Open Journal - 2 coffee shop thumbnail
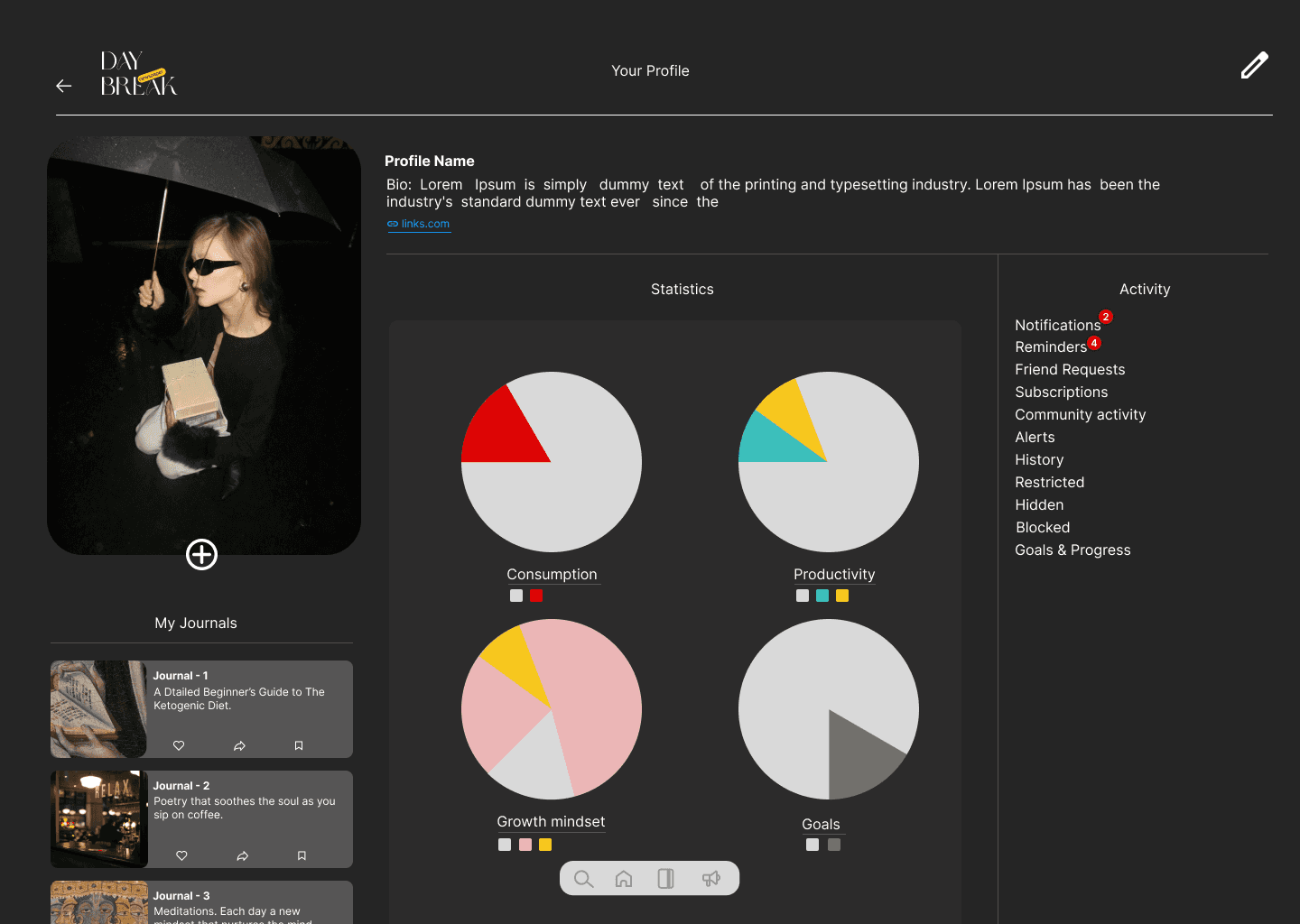The image size is (1300, 924). pyautogui.click(x=98, y=819)
